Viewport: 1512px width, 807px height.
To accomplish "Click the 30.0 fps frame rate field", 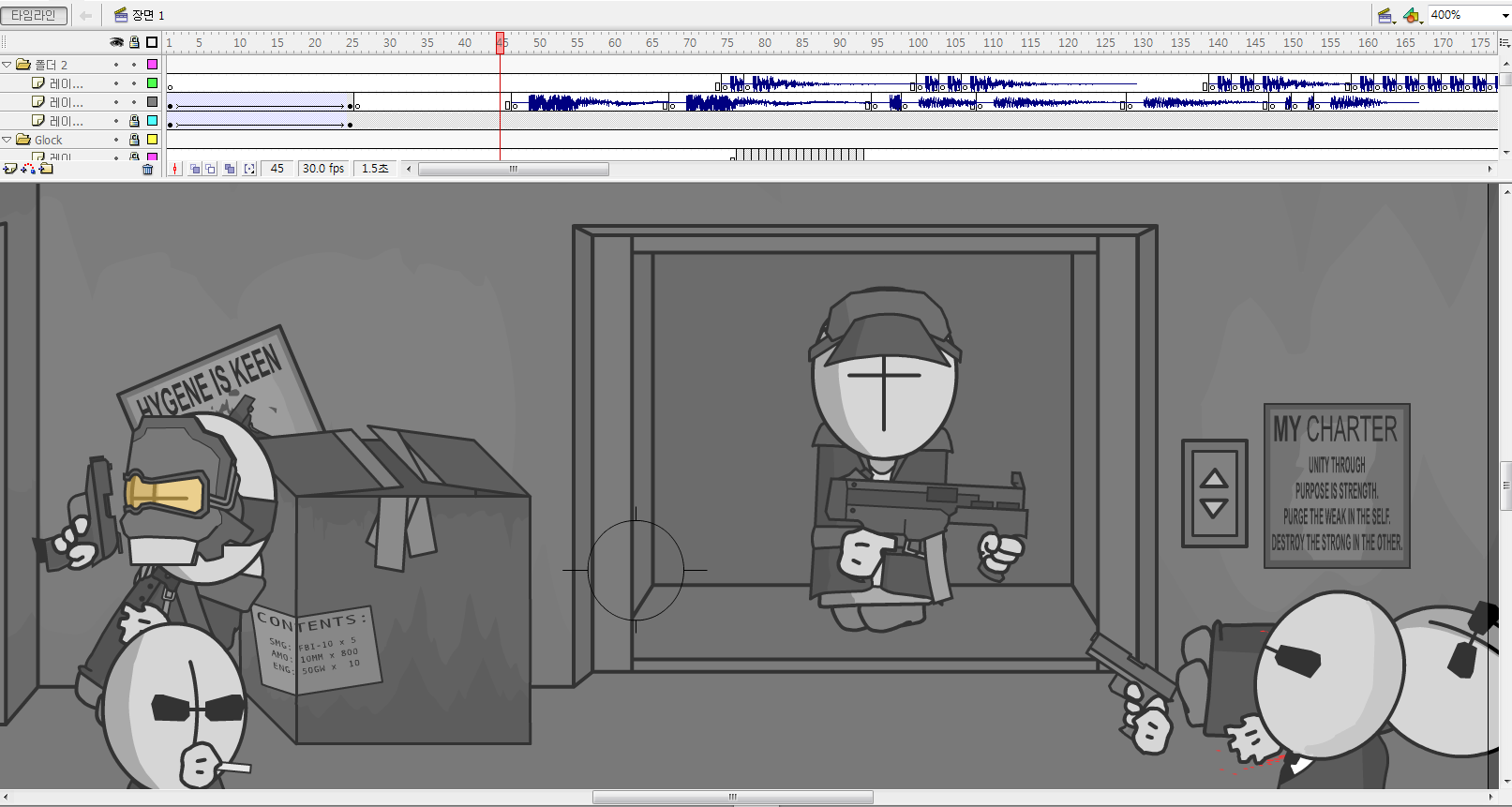I will point(323,169).
